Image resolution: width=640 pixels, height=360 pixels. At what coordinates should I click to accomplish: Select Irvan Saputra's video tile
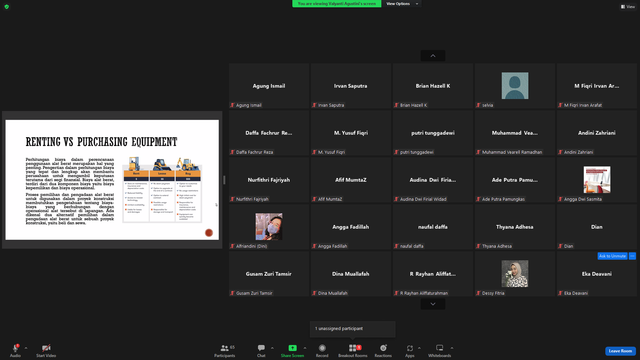tap(351, 86)
